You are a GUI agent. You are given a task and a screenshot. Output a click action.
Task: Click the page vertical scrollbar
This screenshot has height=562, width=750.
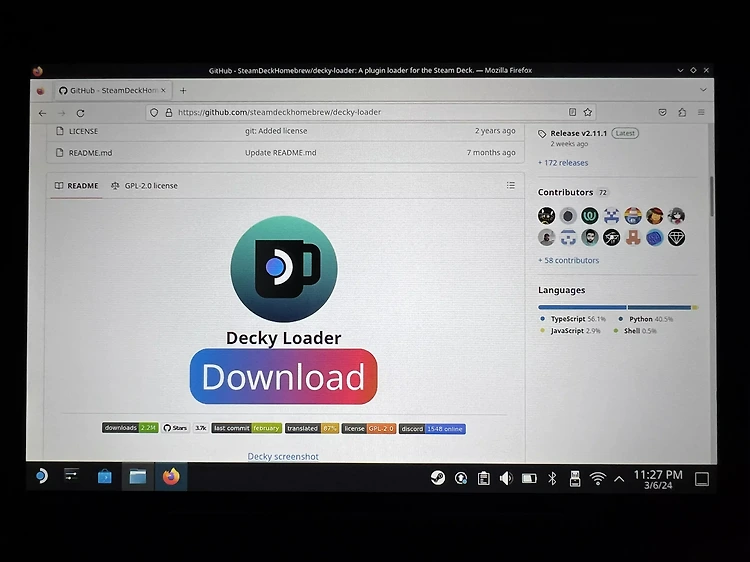712,196
